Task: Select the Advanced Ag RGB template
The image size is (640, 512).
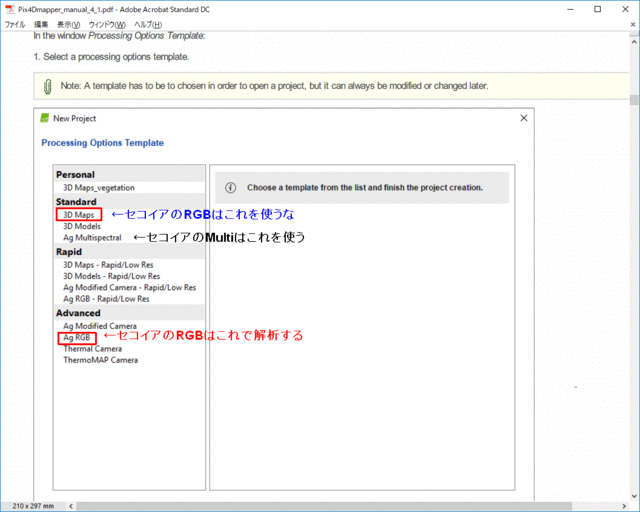Action: click(x=76, y=338)
